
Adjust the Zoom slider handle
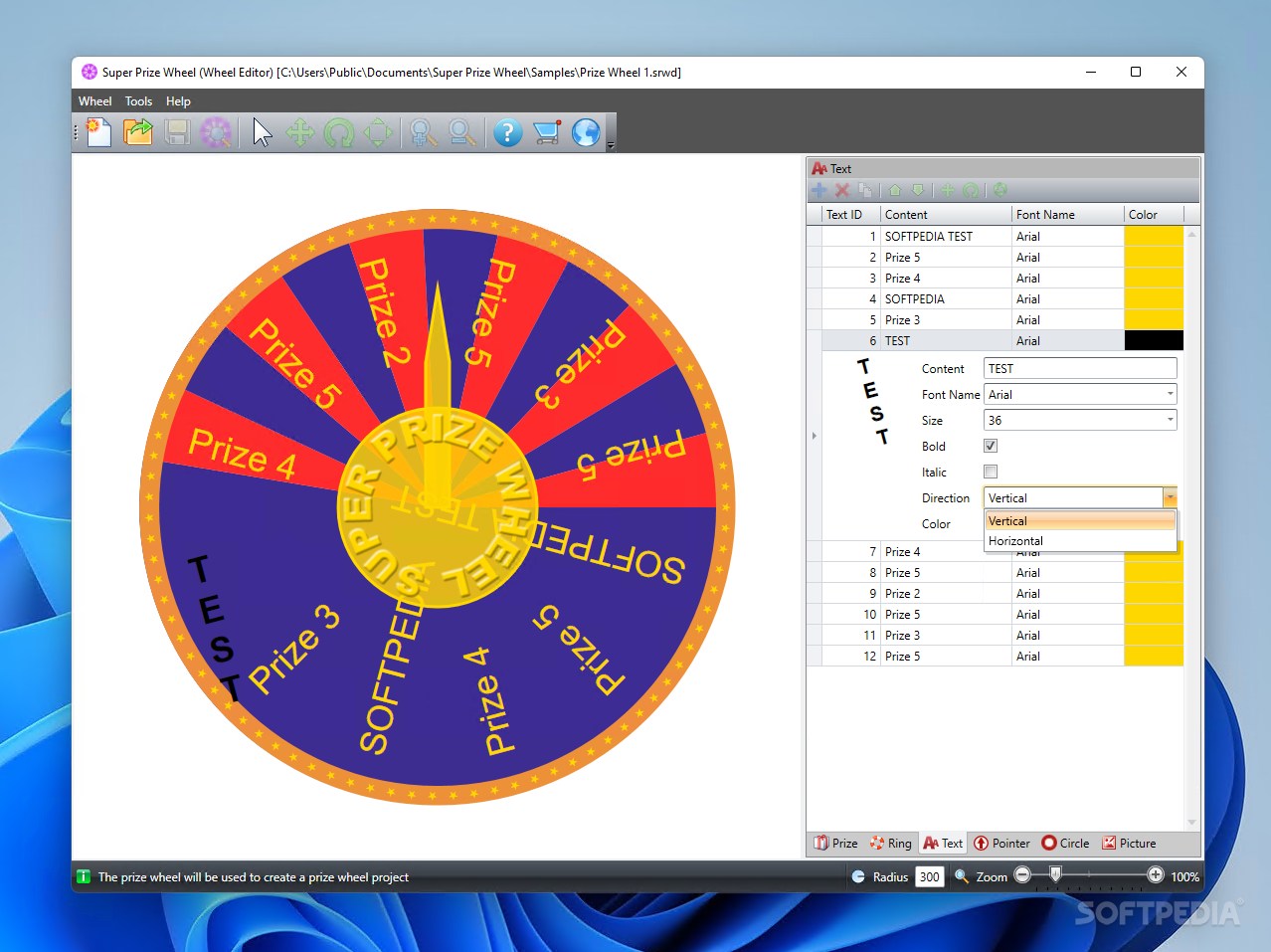pos(1055,874)
